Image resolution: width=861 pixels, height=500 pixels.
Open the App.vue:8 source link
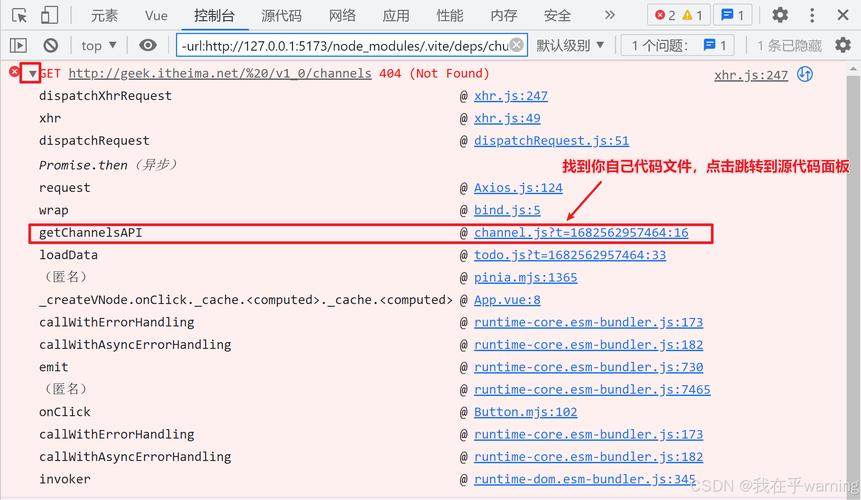tap(507, 300)
